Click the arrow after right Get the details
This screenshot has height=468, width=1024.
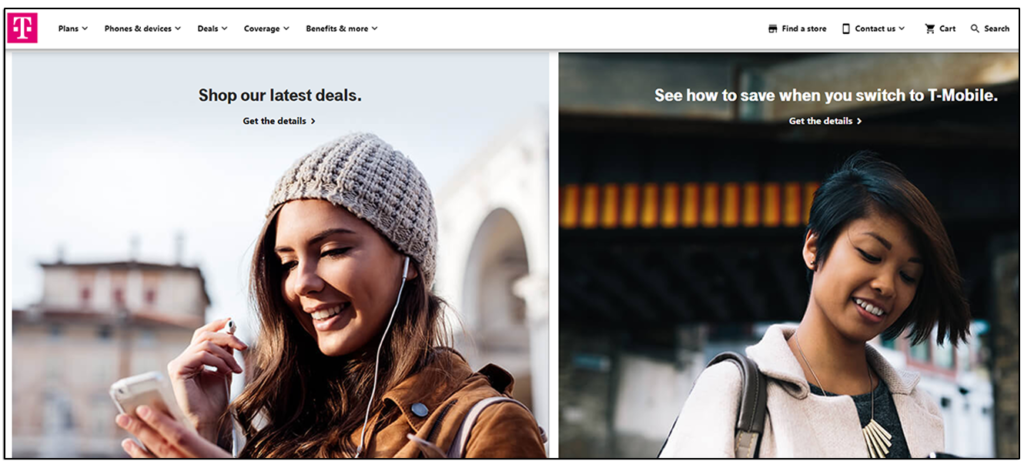[x=859, y=121]
